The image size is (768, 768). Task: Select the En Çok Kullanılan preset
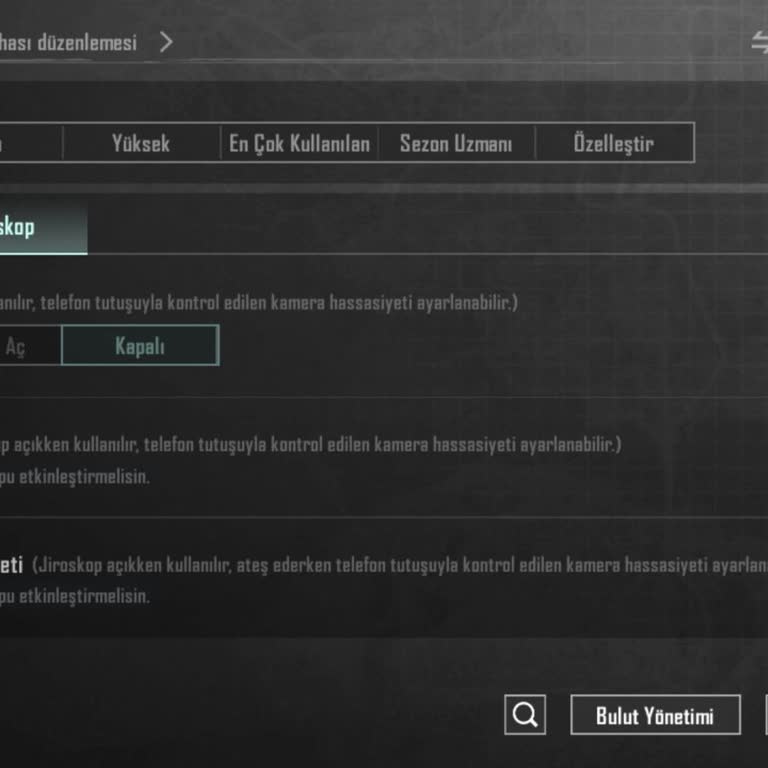[x=299, y=143]
